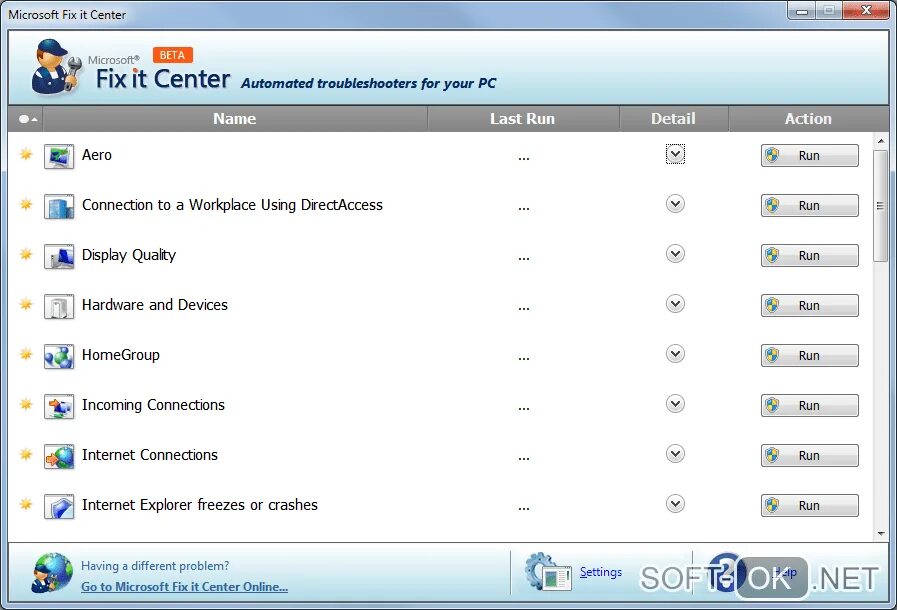Run the Incoming Connections troubleshooter
The height and width of the screenshot is (610, 897).
tap(809, 405)
